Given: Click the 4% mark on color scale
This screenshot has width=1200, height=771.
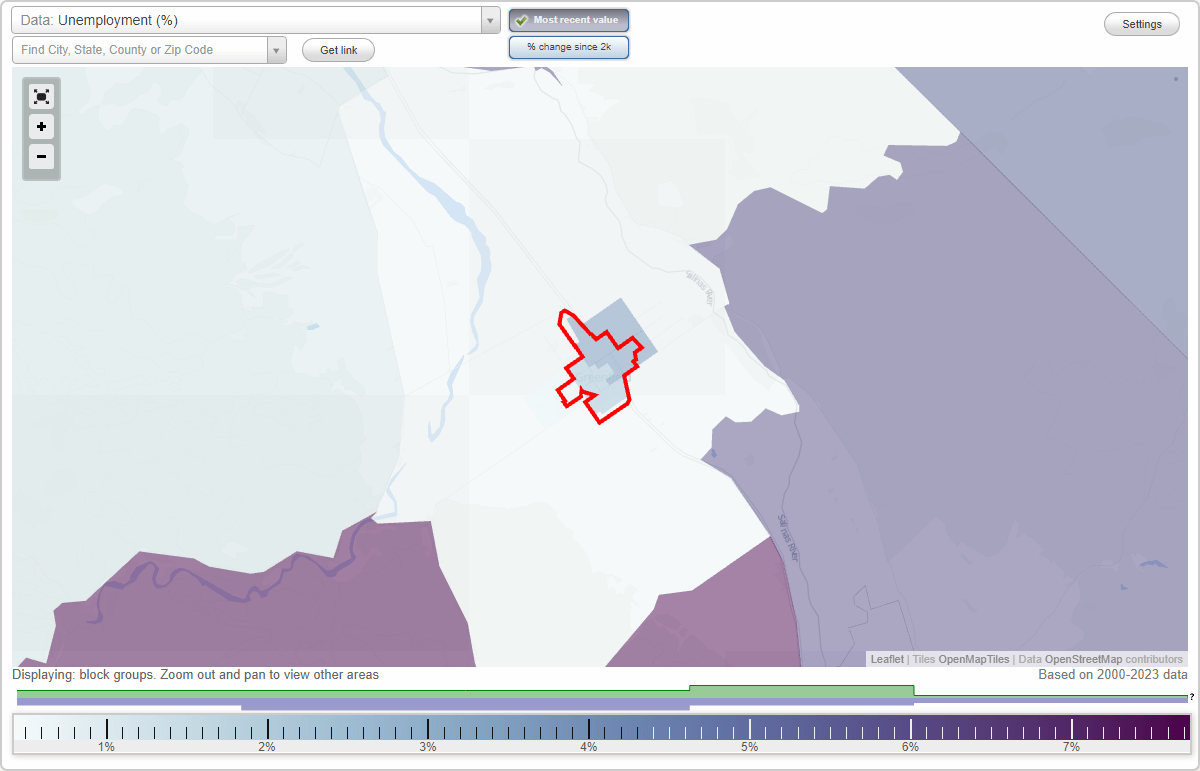Looking at the screenshot, I should (589, 730).
